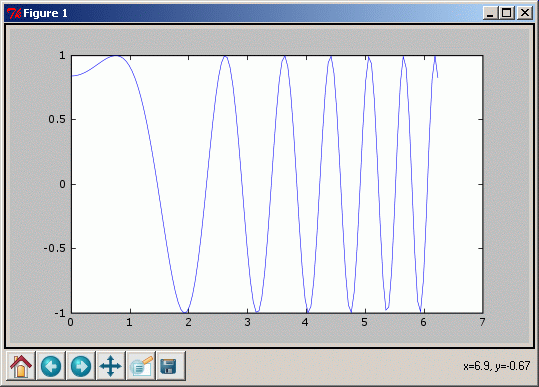The width and height of the screenshot is (539, 387).
Task: Minimize the Figure 1 window
Action: point(491,13)
